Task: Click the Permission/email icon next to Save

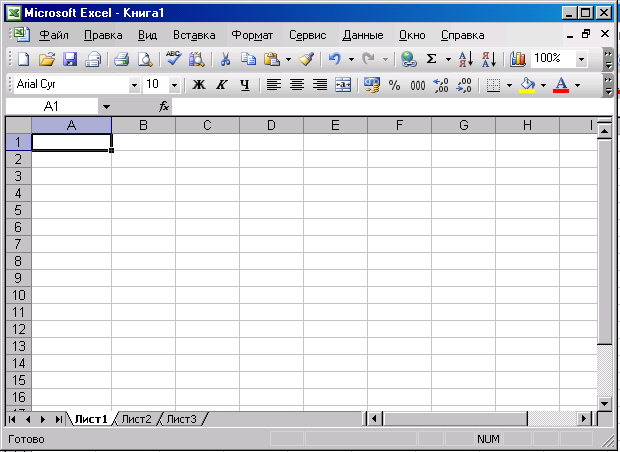Action: [93, 59]
